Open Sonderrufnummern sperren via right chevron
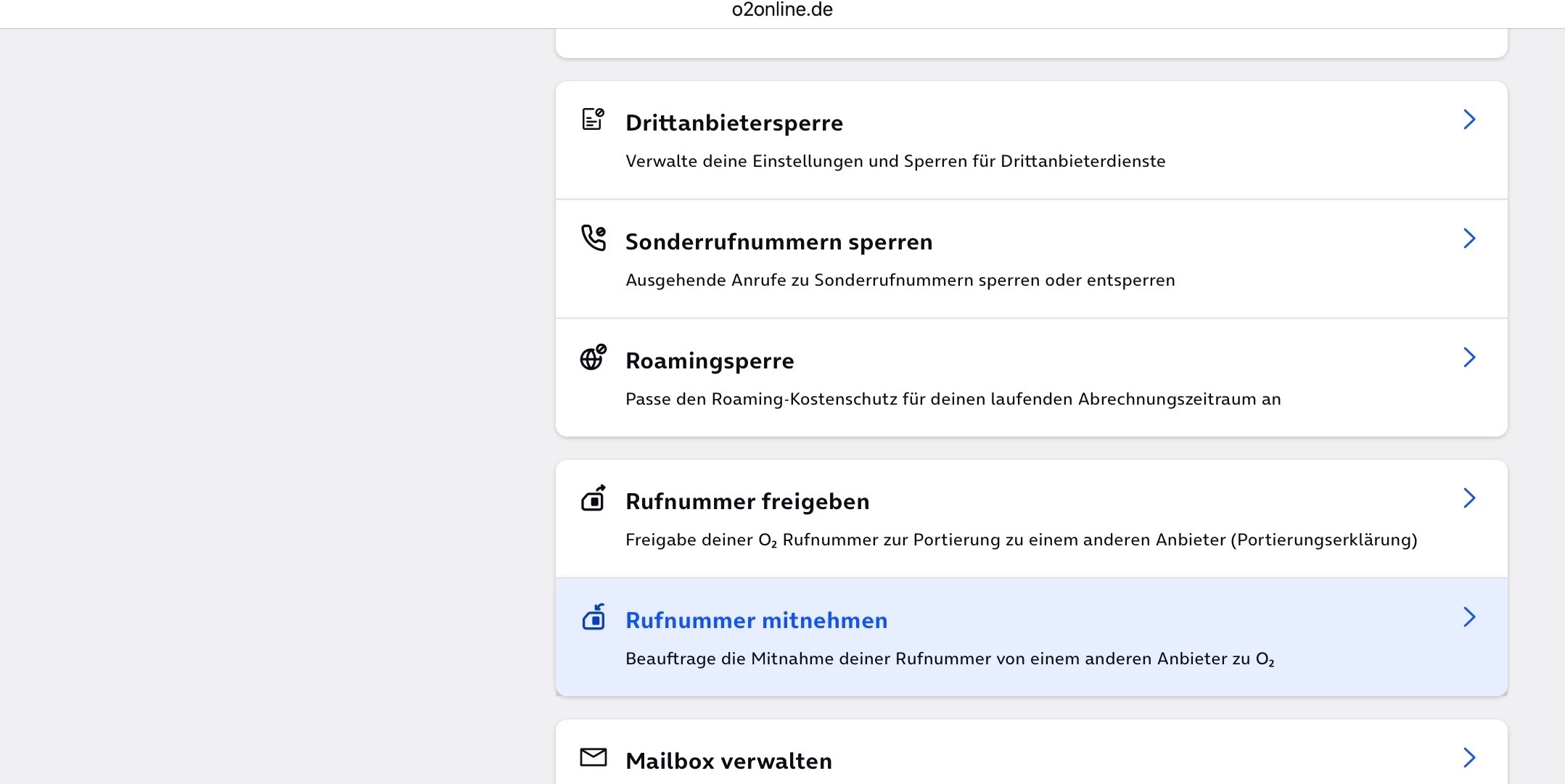The height and width of the screenshot is (784, 1565). (1469, 239)
